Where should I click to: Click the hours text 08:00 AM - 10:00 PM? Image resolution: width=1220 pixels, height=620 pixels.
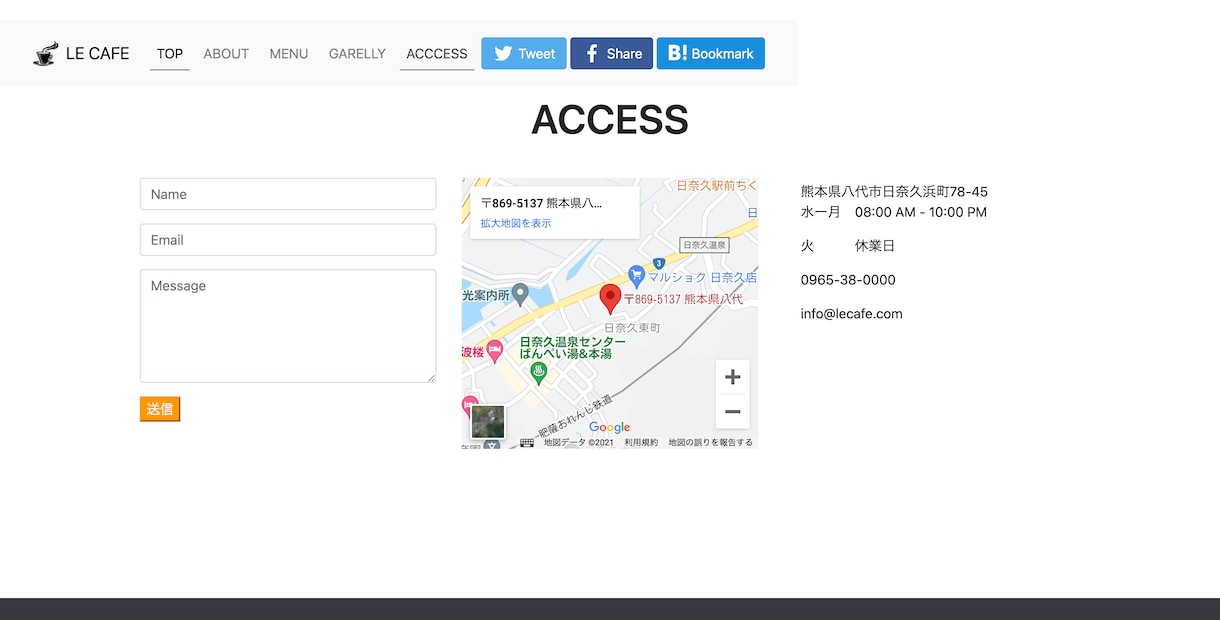[921, 212]
